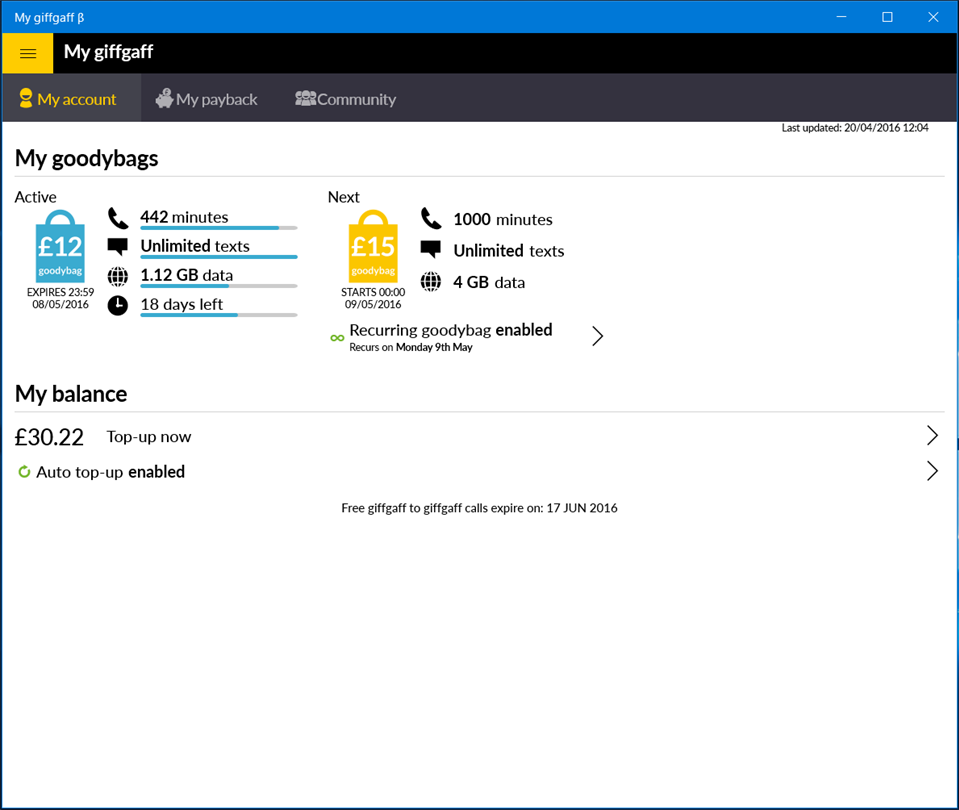Click Free giffgaff to giffgaff calls expiry text

point(480,508)
